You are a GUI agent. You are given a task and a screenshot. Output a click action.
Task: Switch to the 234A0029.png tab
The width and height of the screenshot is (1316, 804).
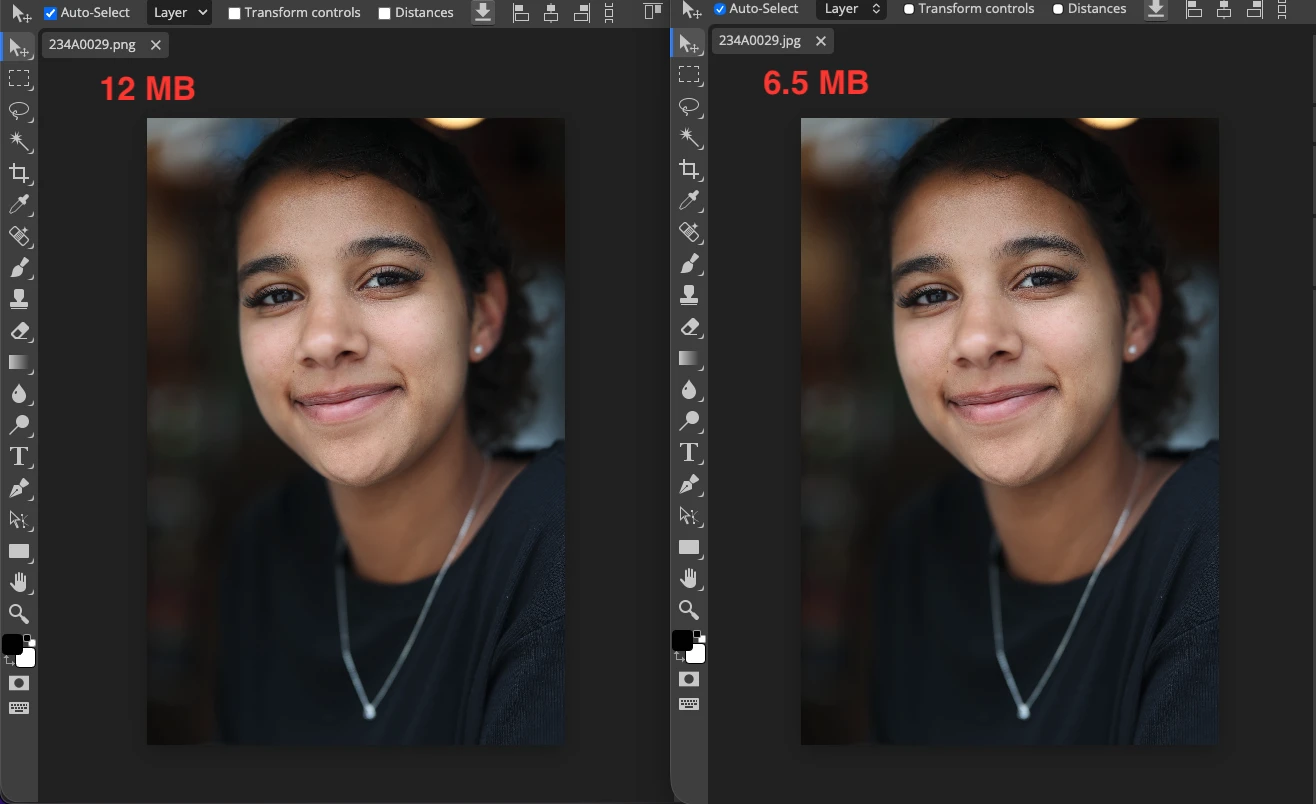(x=95, y=44)
